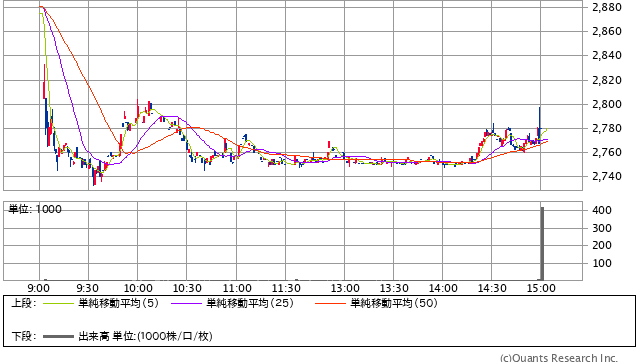Click the 15:00 time axis label
638x362 pixels.
pos(541,288)
